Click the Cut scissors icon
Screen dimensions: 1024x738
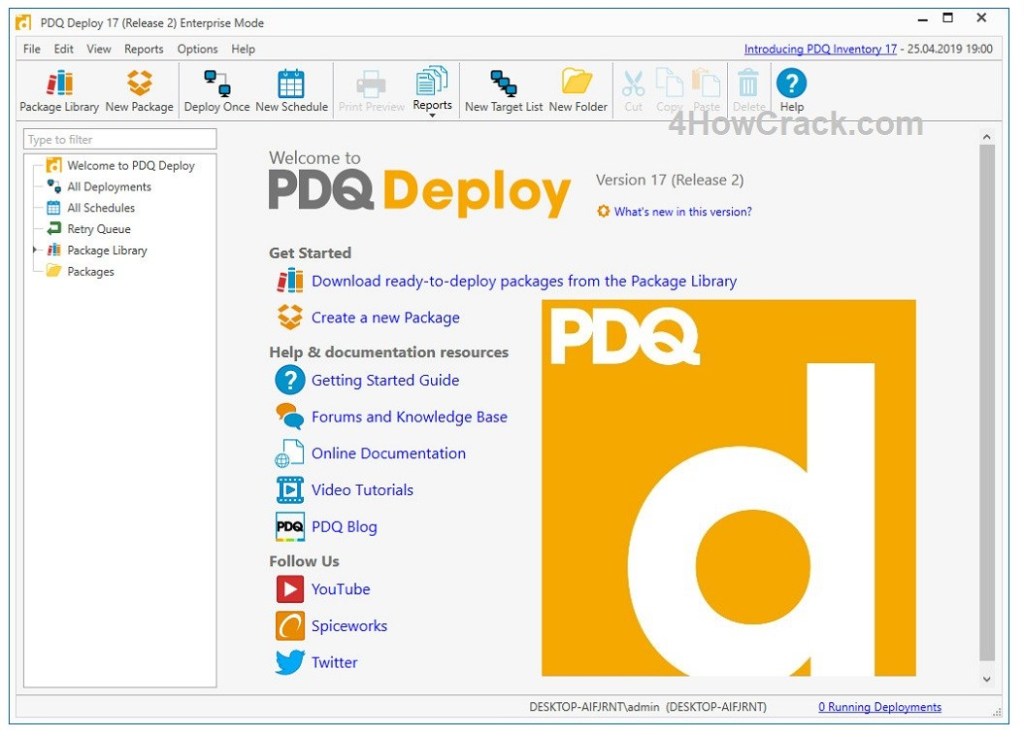633,91
